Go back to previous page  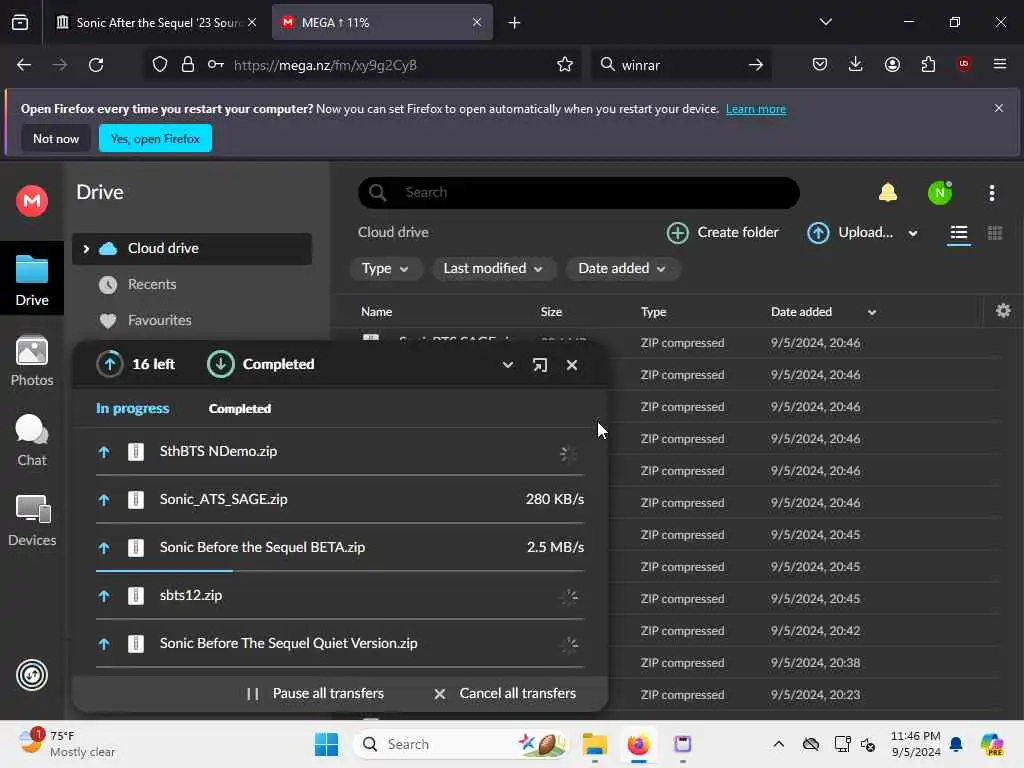point(24,65)
